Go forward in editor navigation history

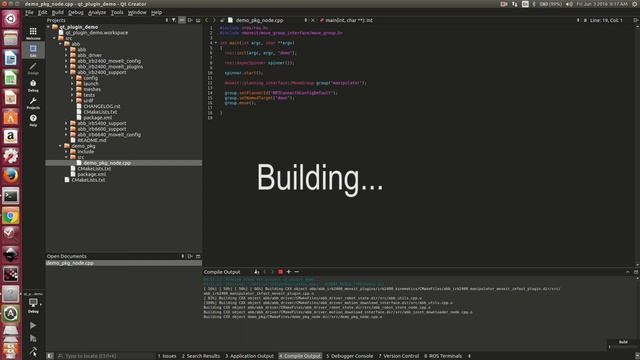(x=214, y=20)
